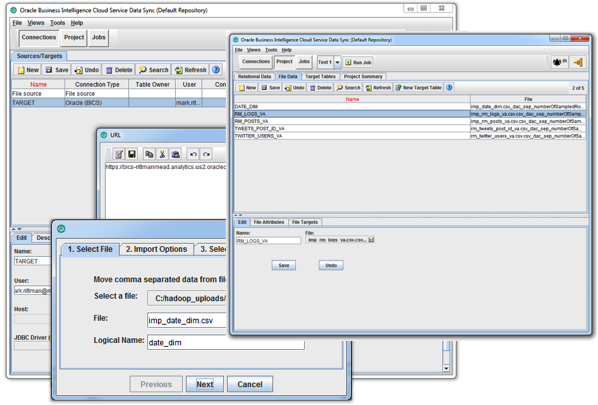Open Help menu in front window
The image size is (598, 405).
[x=287, y=50]
